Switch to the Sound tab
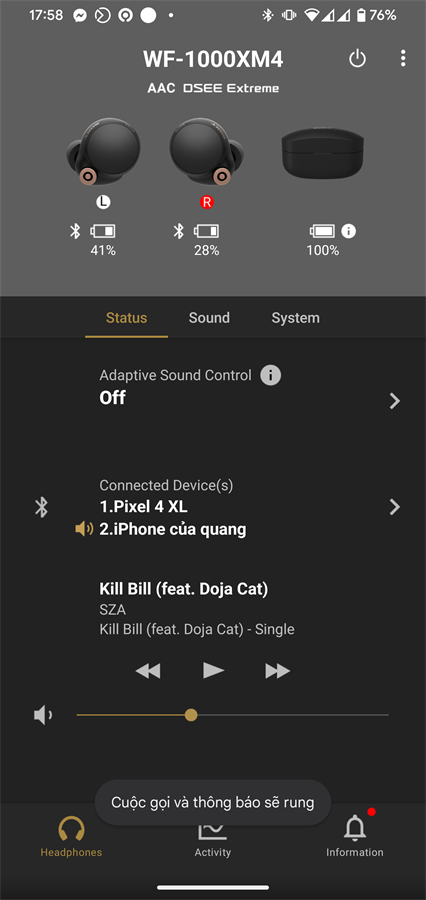Viewport: 426px width, 900px height. tap(209, 318)
